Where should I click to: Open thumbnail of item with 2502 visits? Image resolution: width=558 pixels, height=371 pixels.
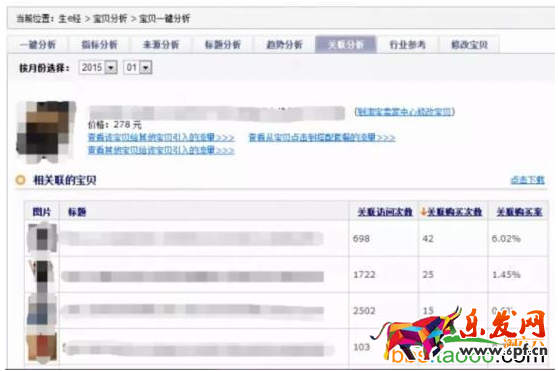(42, 311)
